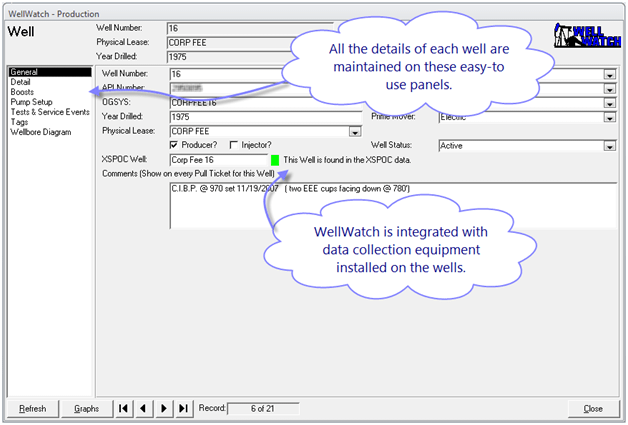Click the XSPOC Well field
Image resolution: width=628 pixels, height=425 pixels.
tap(218, 160)
